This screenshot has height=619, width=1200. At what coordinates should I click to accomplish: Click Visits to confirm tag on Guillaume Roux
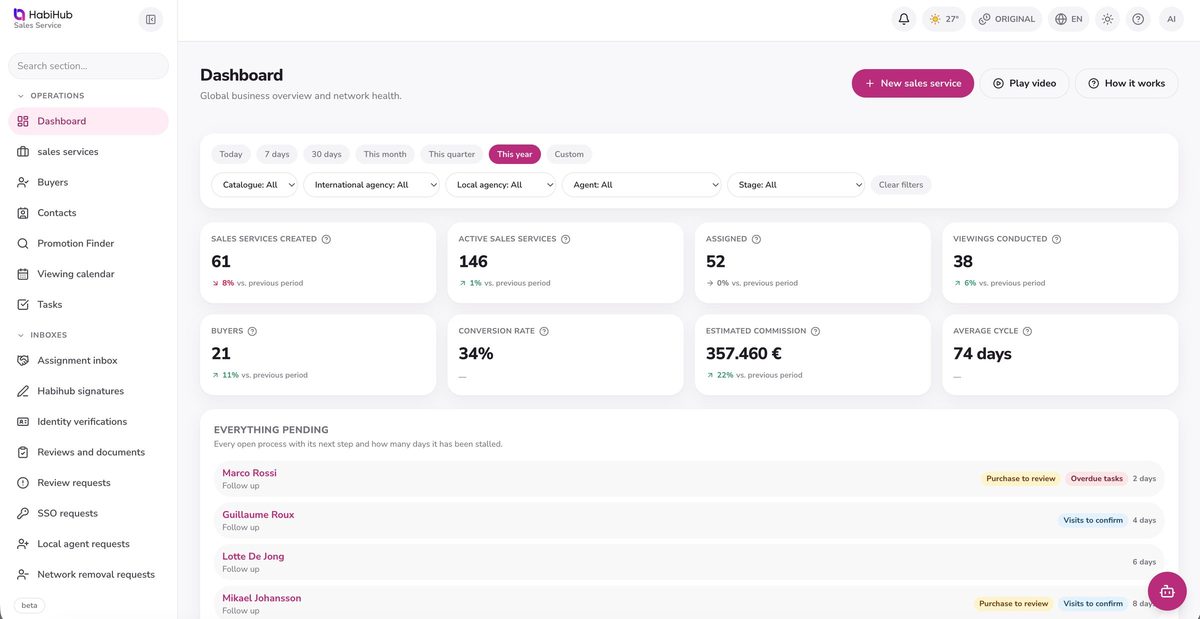pyautogui.click(x=1093, y=520)
